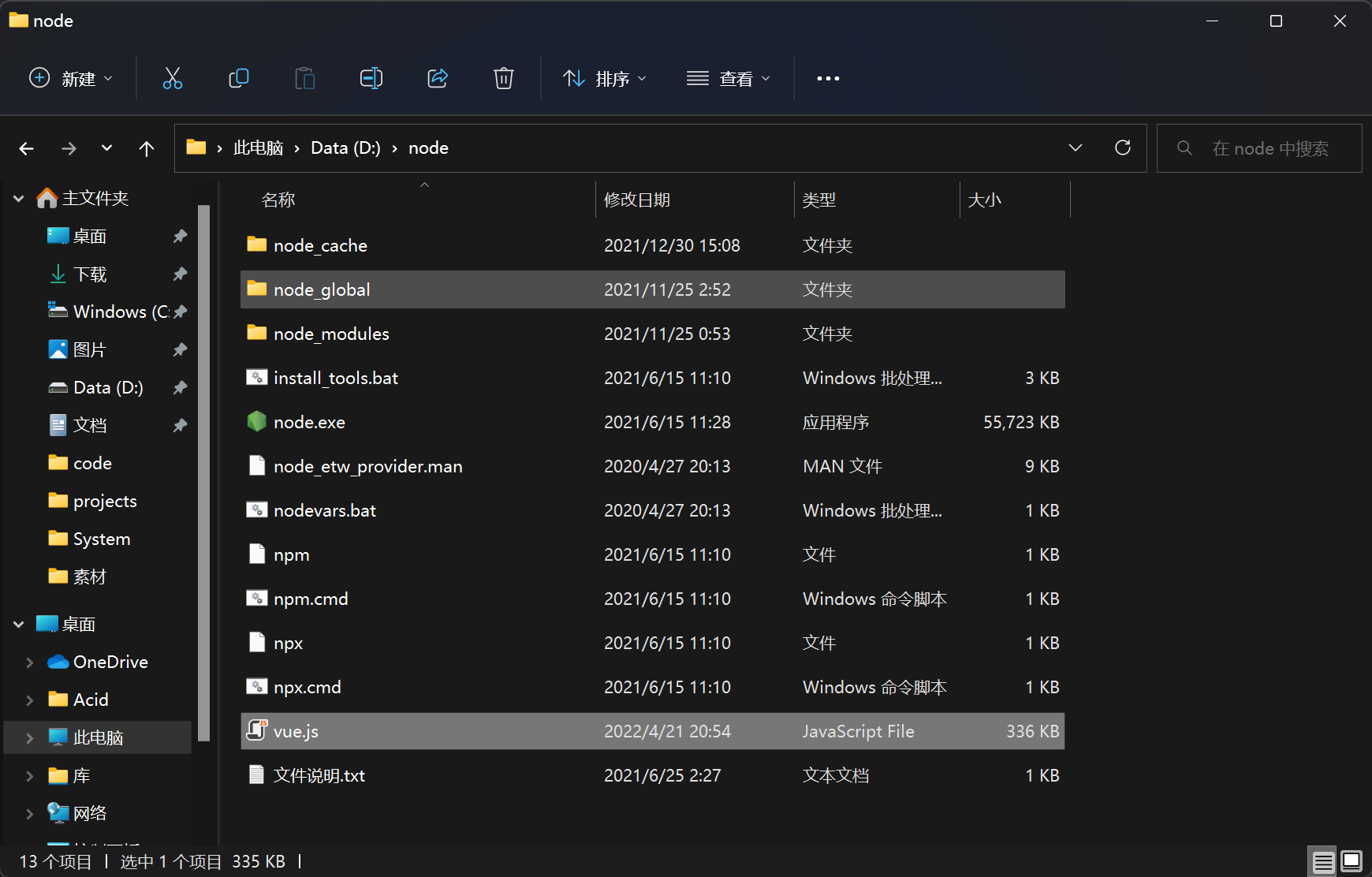Image resolution: width=1372 pixels, height=877 pixels.
Task: Unpin the Downloads quick access item
Action: [x=180, y=274]
